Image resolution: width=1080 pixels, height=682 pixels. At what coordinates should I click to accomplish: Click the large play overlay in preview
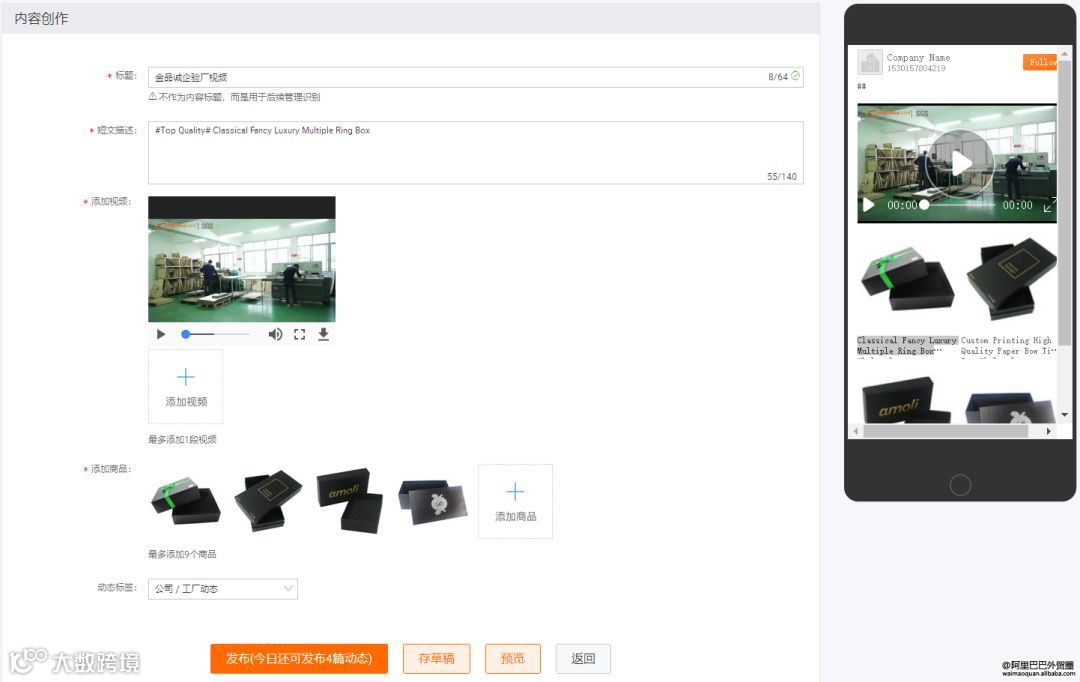[x=960, y=163]
